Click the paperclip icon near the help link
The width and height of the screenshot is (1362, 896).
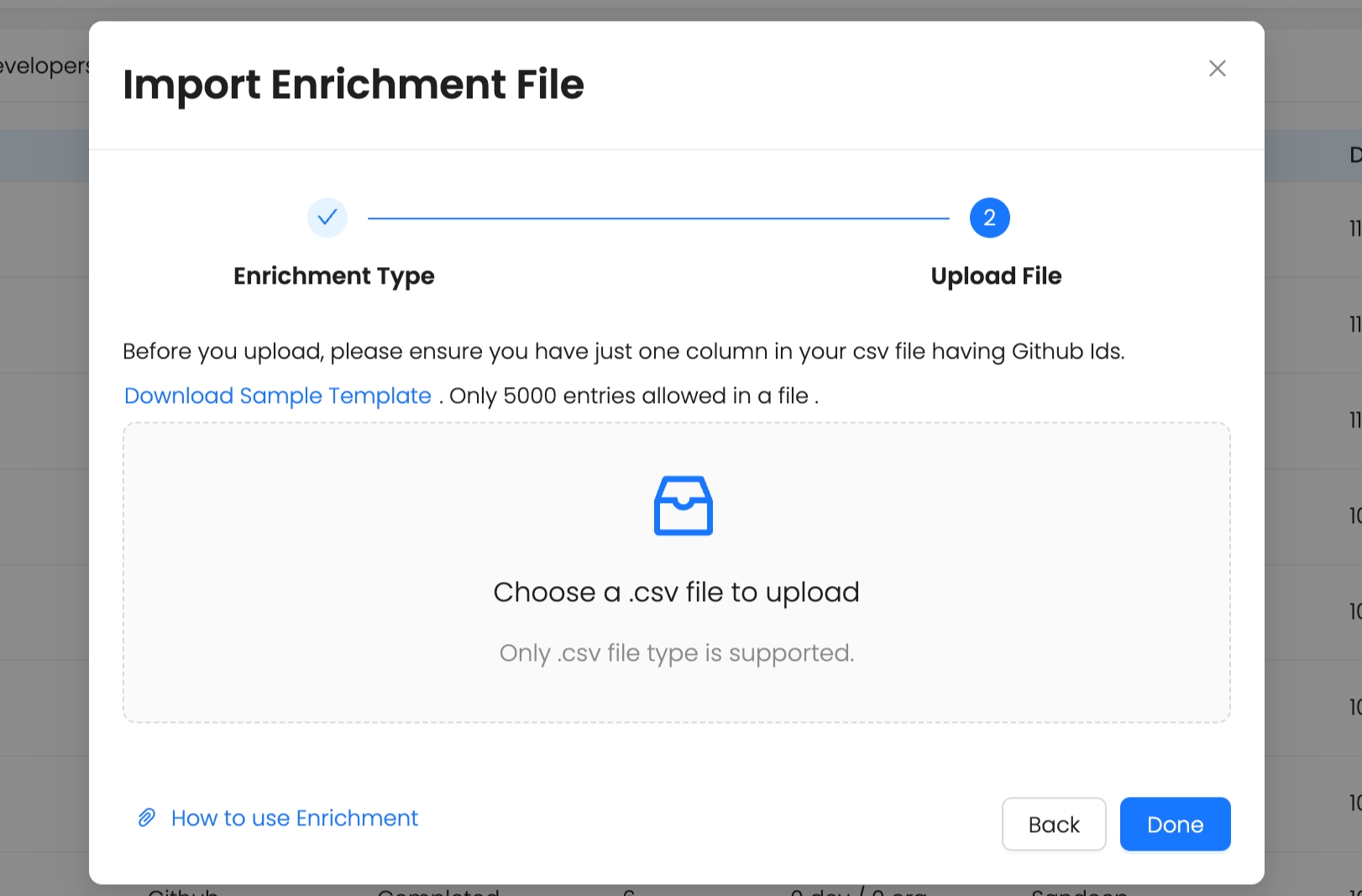click(147, 818)
